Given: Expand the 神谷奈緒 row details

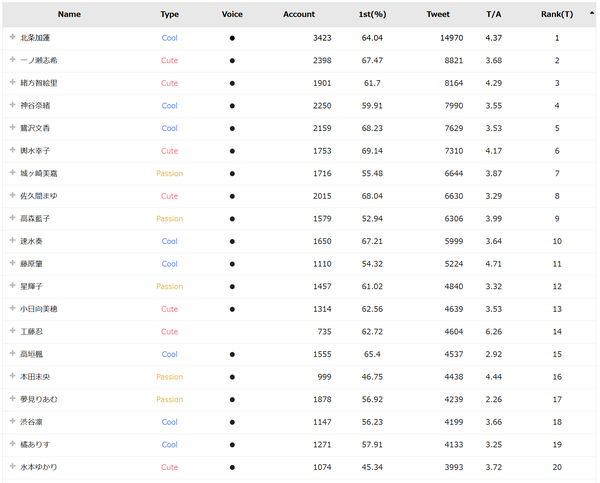Looking at the screenshot, I should tap(12, 105).
